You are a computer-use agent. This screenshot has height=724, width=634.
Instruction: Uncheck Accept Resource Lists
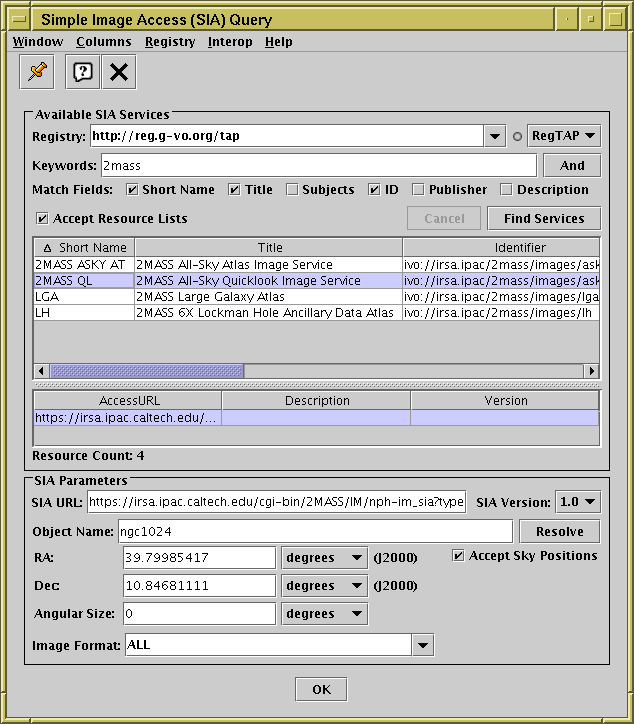point(42,218)
